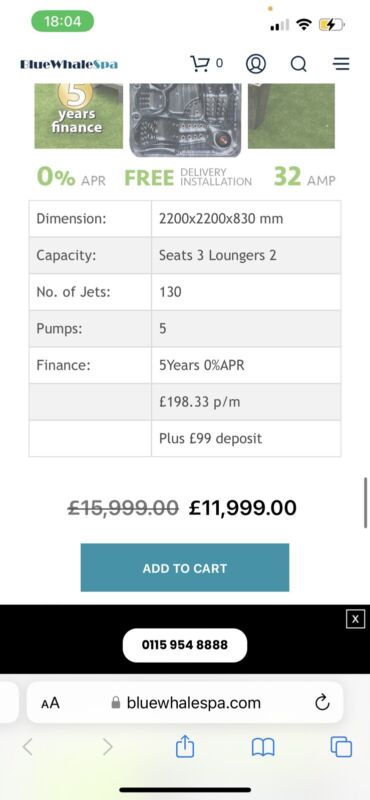This screenshot has height=800, width=370.
Task: View the hot tub top-down image
Action: 185,120
